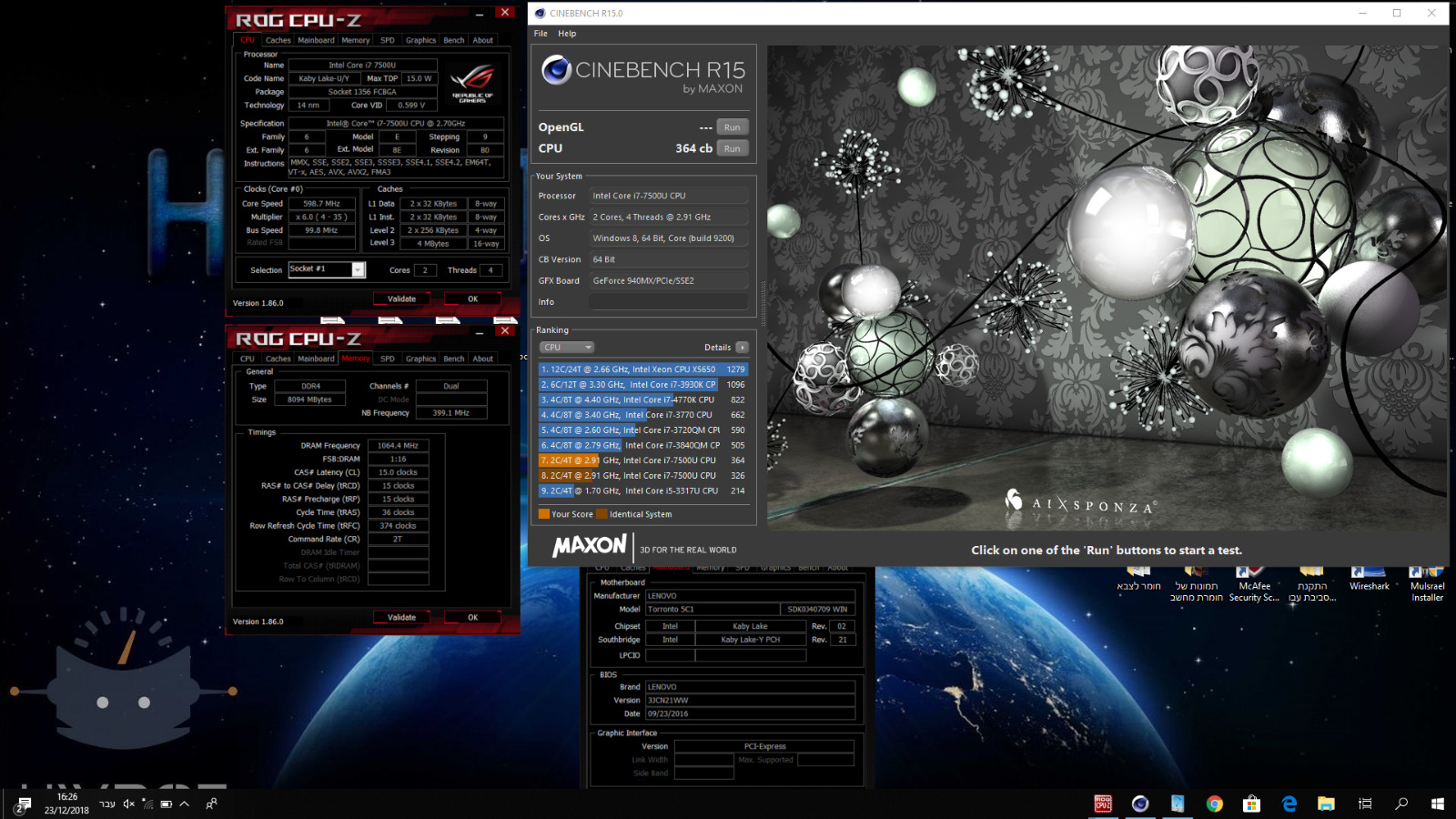
Task: Click the orange Your Score legend swatch
Action: [544, 514]
